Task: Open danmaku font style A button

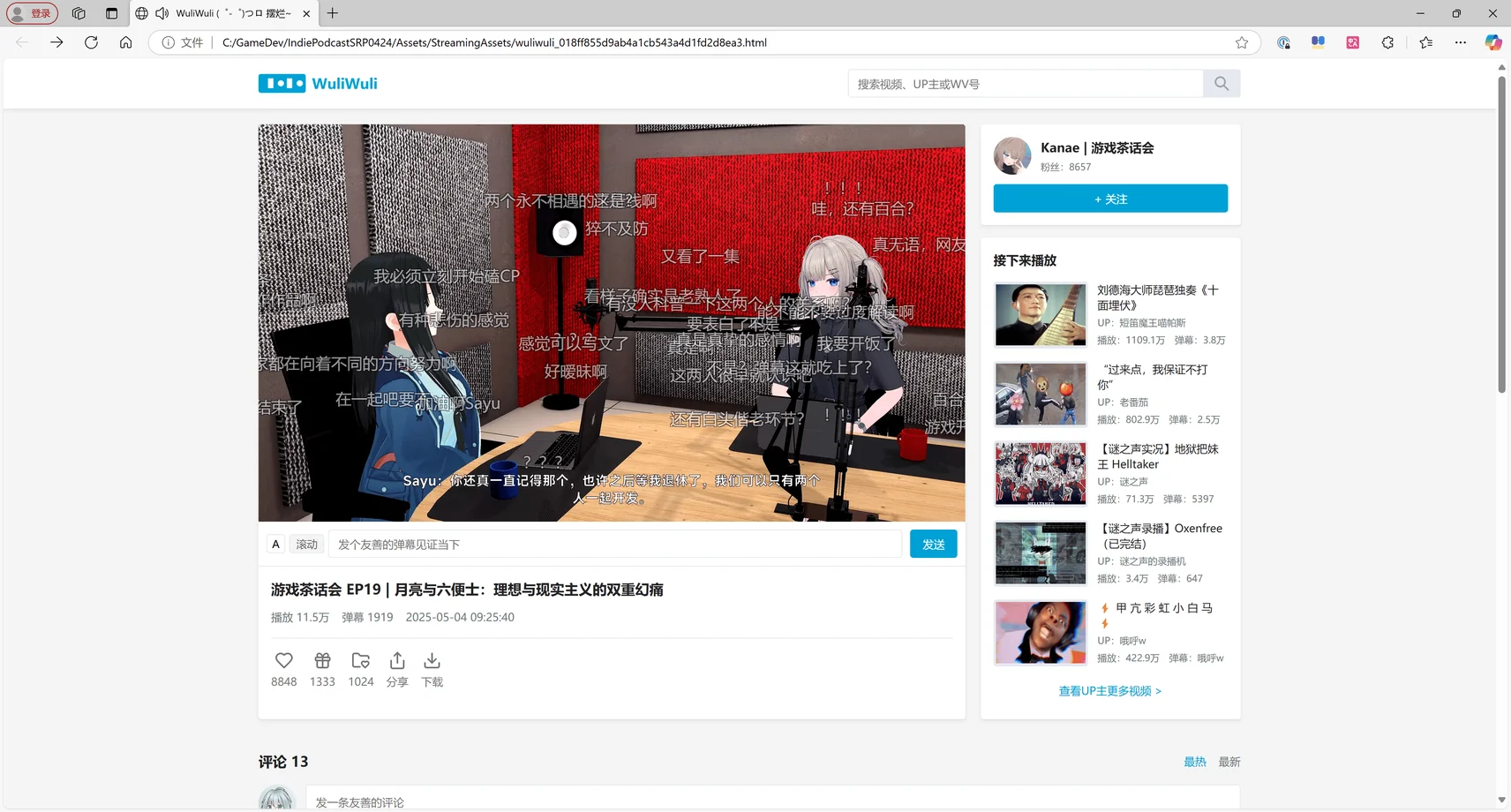Action: 275,544
